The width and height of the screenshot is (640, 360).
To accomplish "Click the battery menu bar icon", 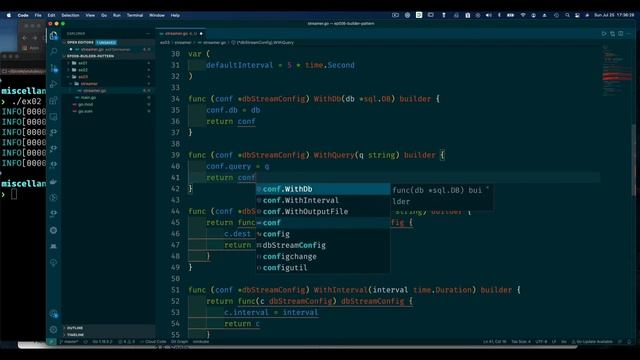I will pyautogui.click(x=510, y=15).
